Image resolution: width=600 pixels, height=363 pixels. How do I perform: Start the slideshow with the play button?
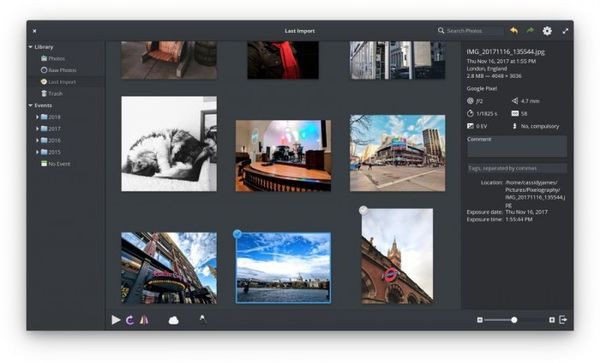116,320
